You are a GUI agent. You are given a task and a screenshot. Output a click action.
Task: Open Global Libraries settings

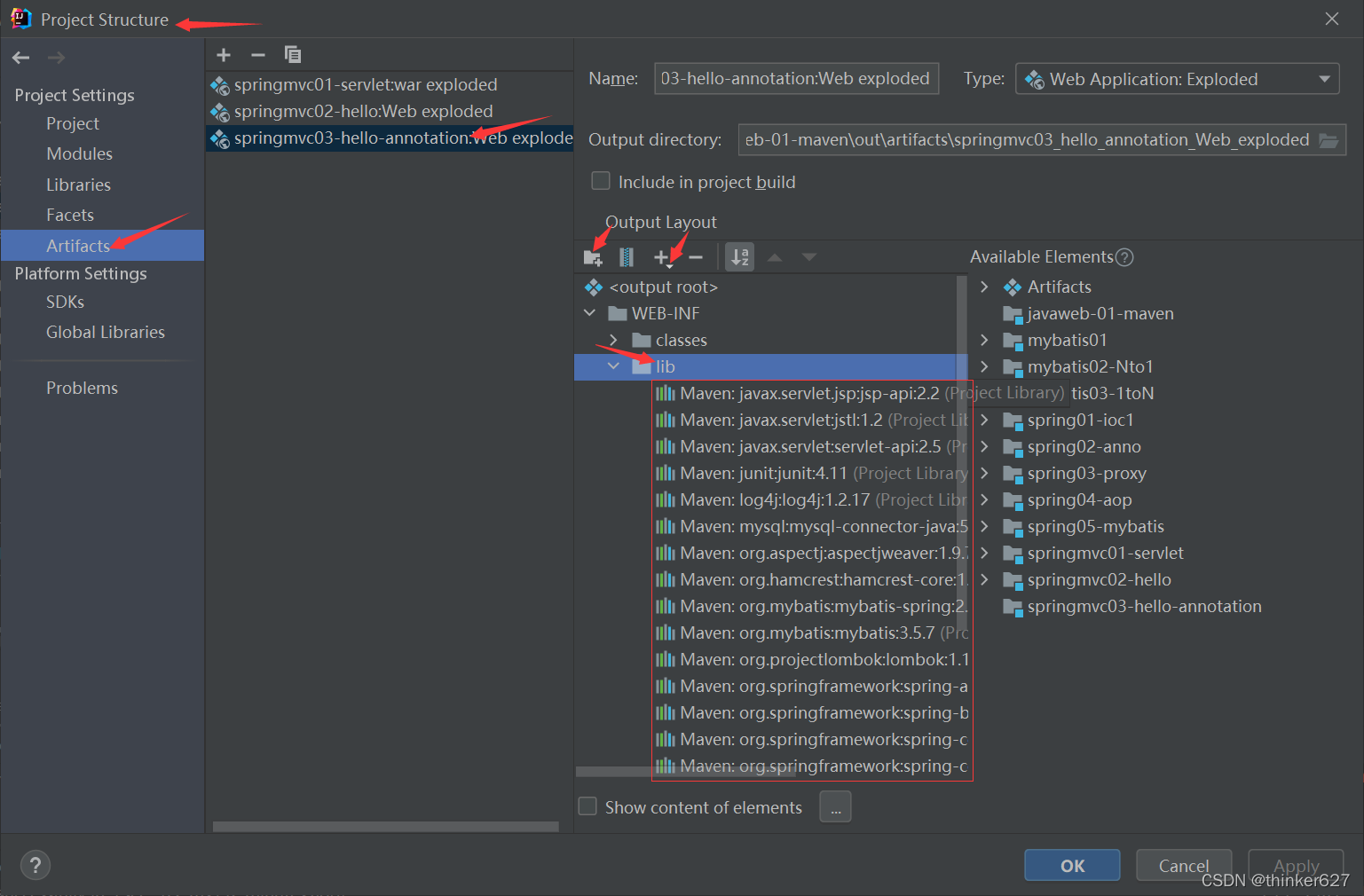(x=106, y=332)
